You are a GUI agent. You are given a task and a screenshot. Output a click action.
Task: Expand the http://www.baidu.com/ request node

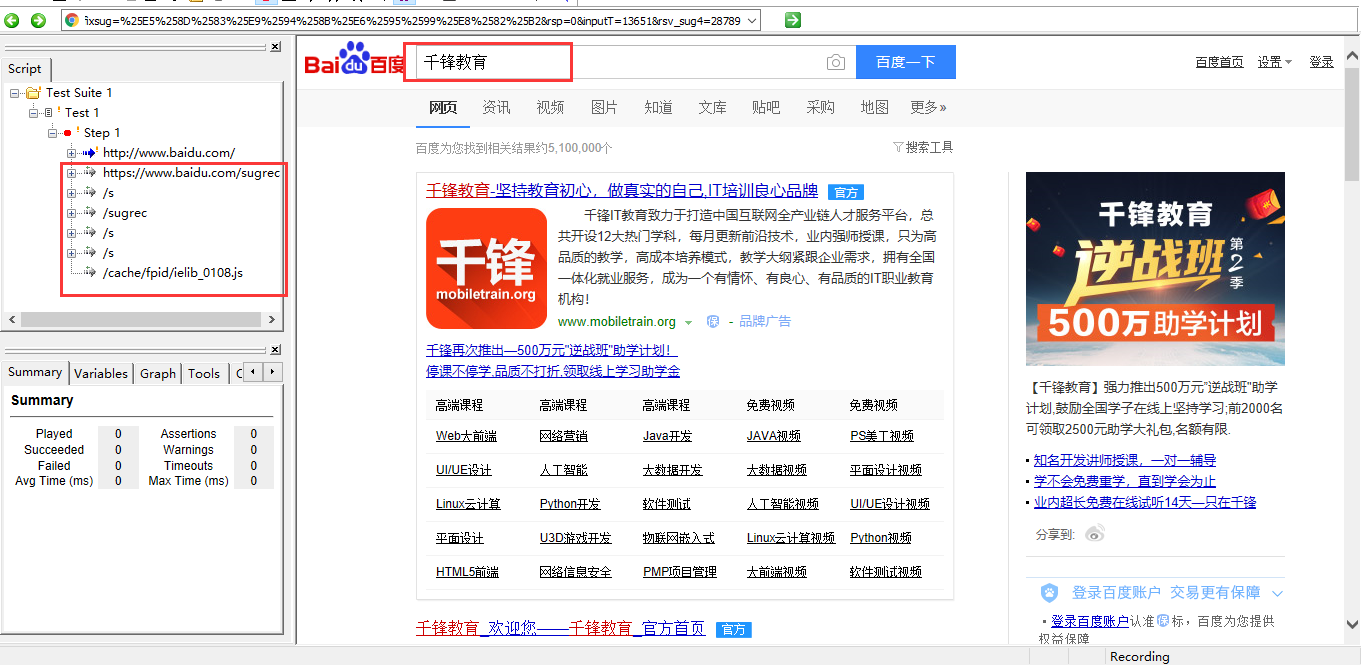tap(72, 153)
